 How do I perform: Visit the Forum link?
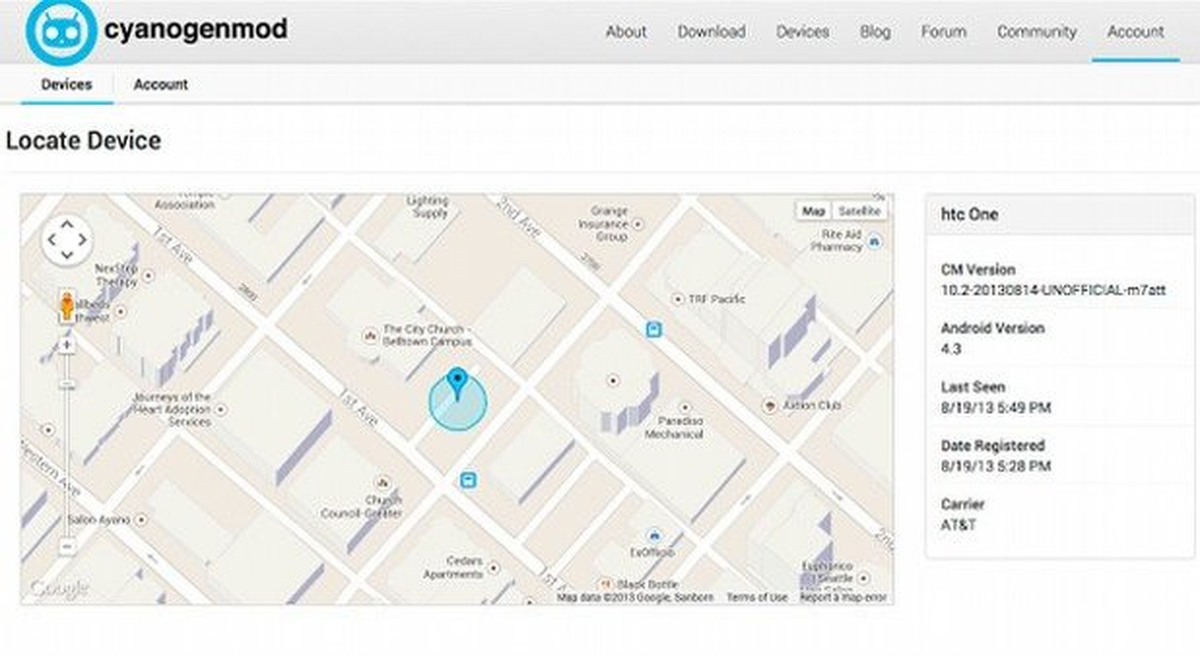coord(943,31)
